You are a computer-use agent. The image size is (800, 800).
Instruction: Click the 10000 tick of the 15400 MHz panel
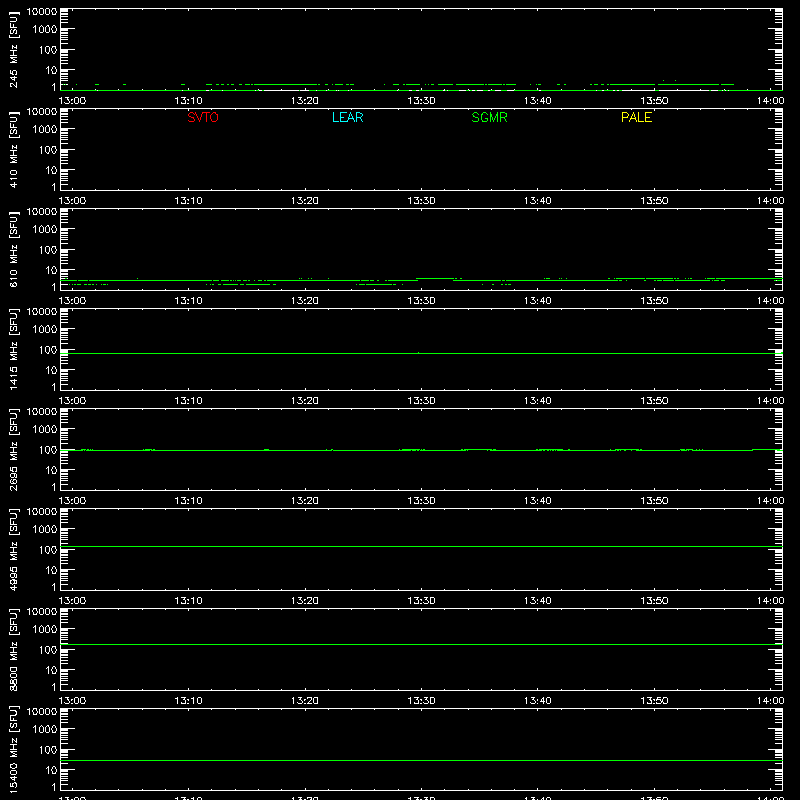pyautogui.click(x=42, y=712)
